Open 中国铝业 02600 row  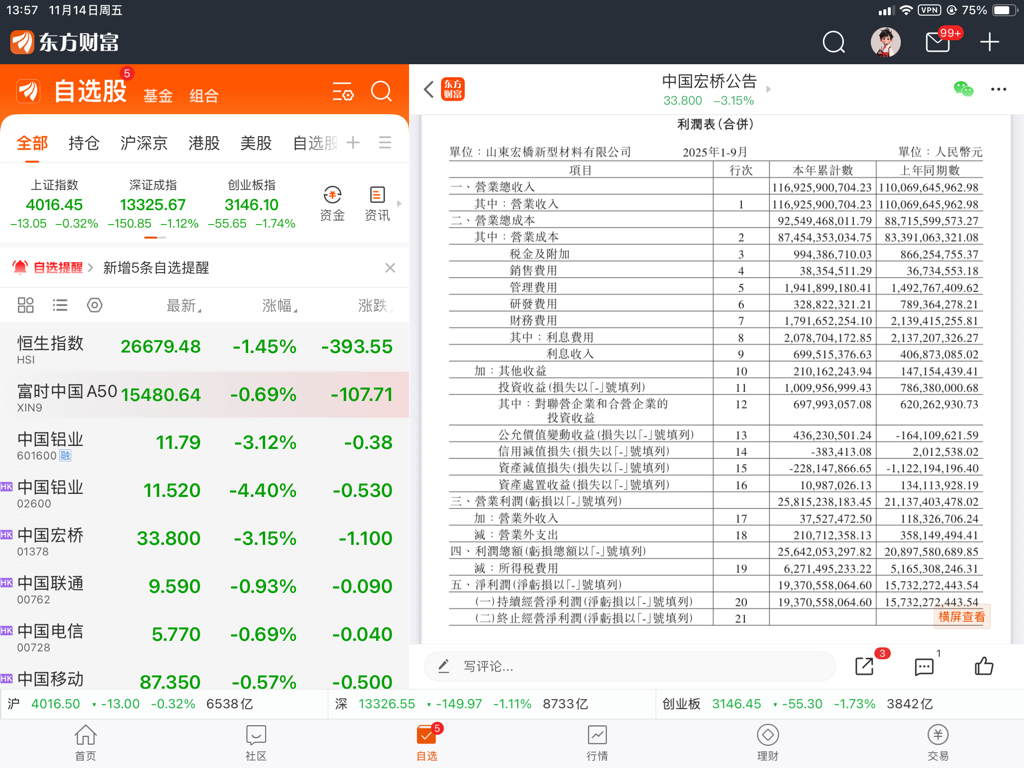point(204,491)
